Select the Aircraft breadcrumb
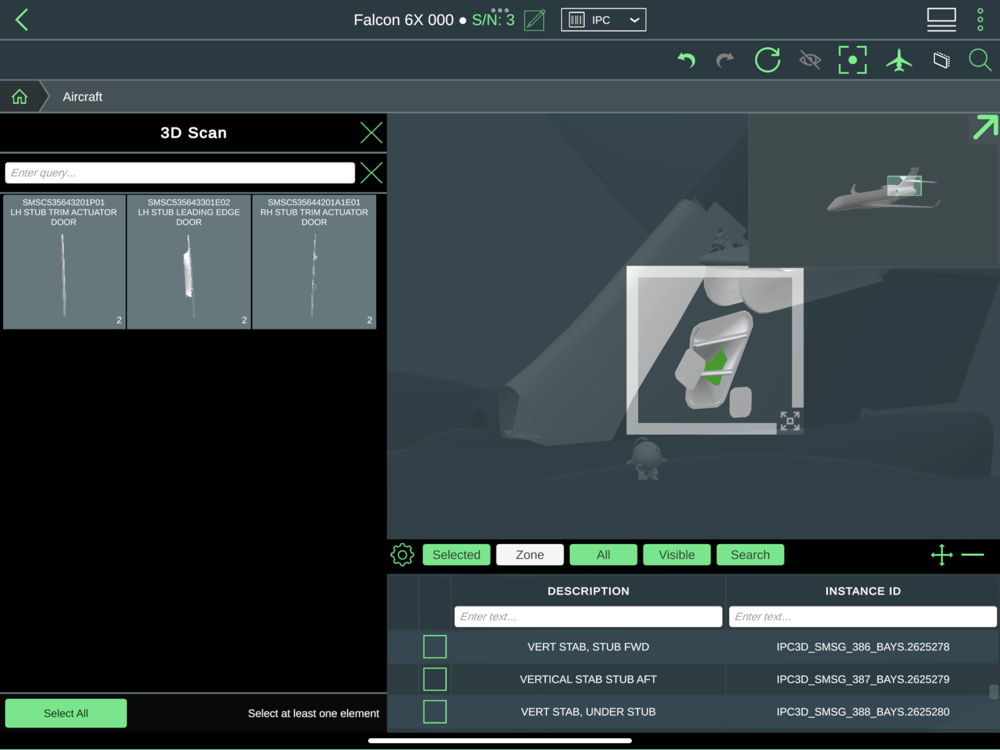This screenshot has width=1000, height=750. click(x=82, y=97)
